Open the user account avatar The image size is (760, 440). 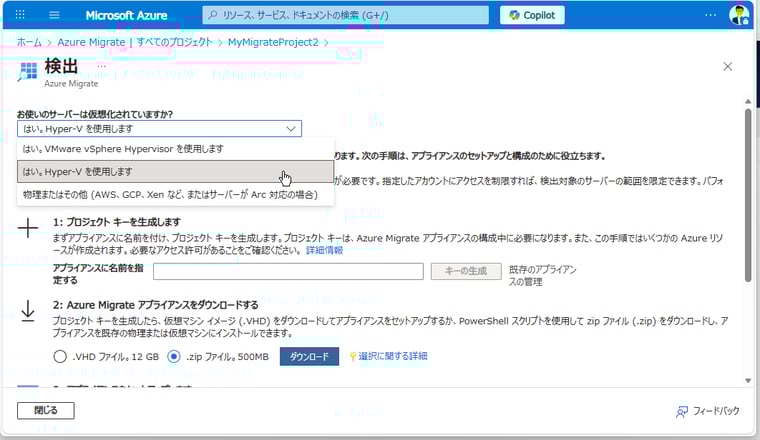[739, 15]
